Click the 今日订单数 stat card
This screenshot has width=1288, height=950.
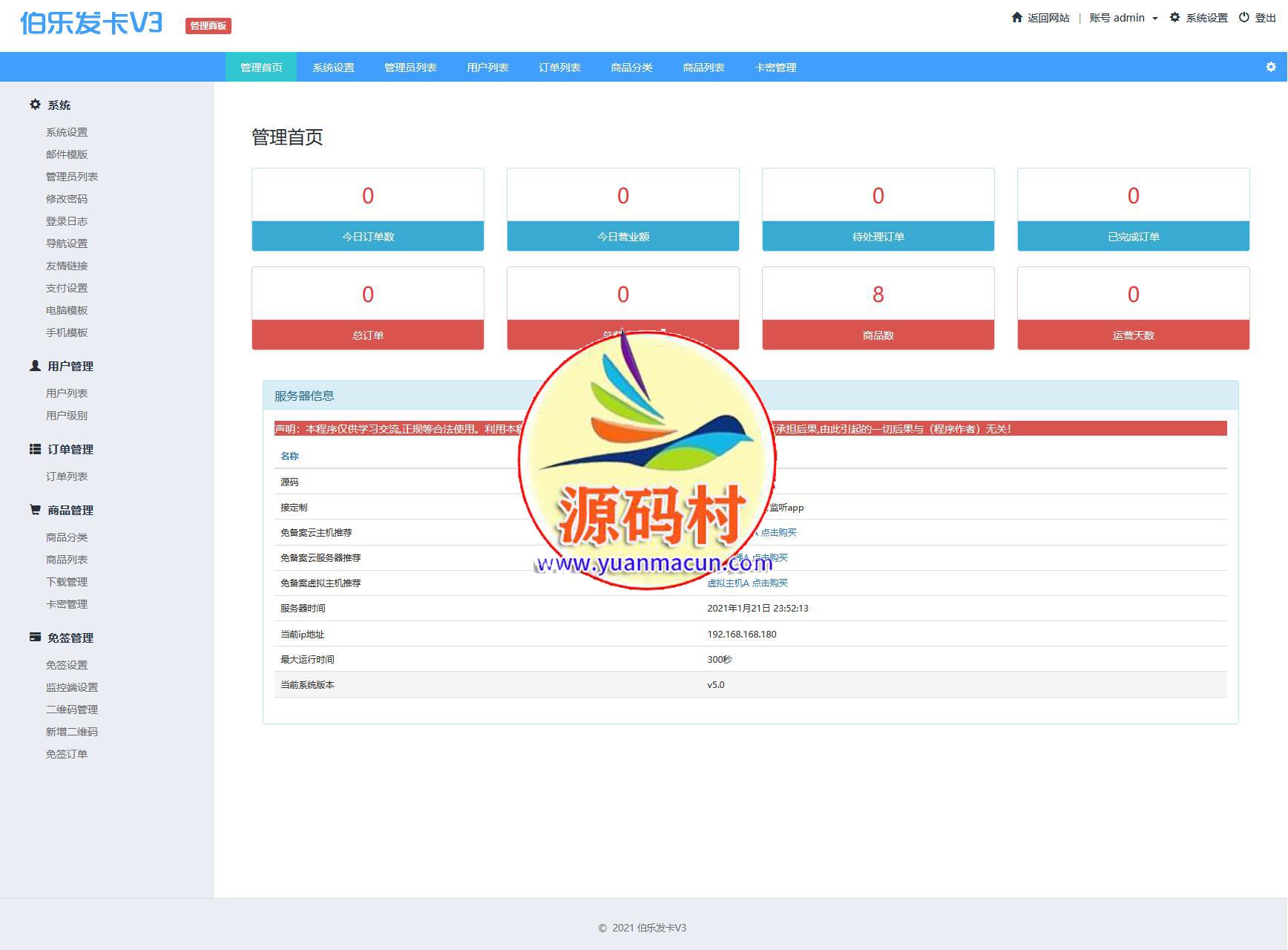(368, 209)
